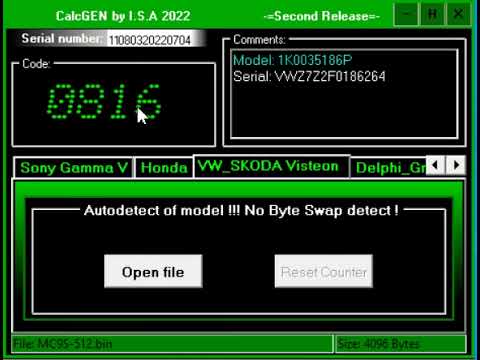The width and height of the screenshot is (480, 360).
Task: Click the CalcGEN by I.S.A 2022 title
Action: click(123, 16)
